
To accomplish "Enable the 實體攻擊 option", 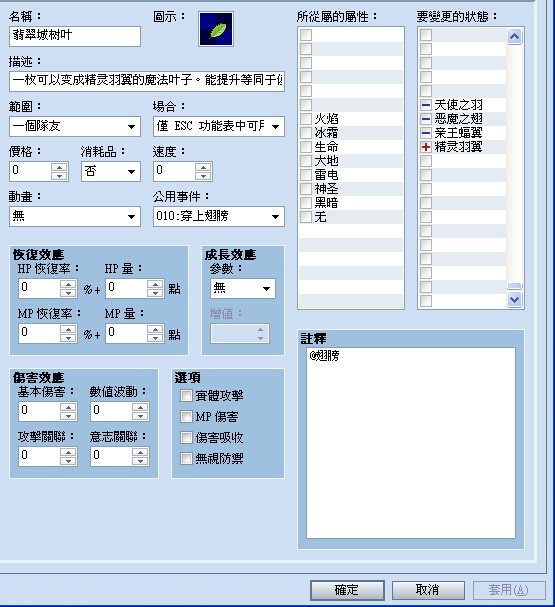I will (x=186, y=396).
